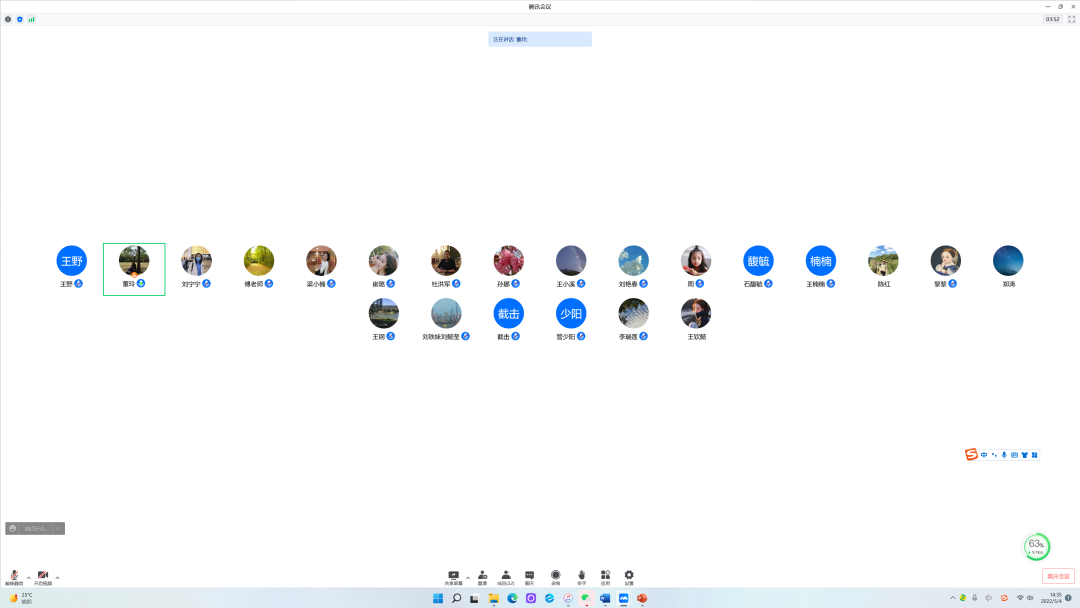1080x608 pixels.
Task: Start recording with the Record icon
Action: (x=556, y=576)
